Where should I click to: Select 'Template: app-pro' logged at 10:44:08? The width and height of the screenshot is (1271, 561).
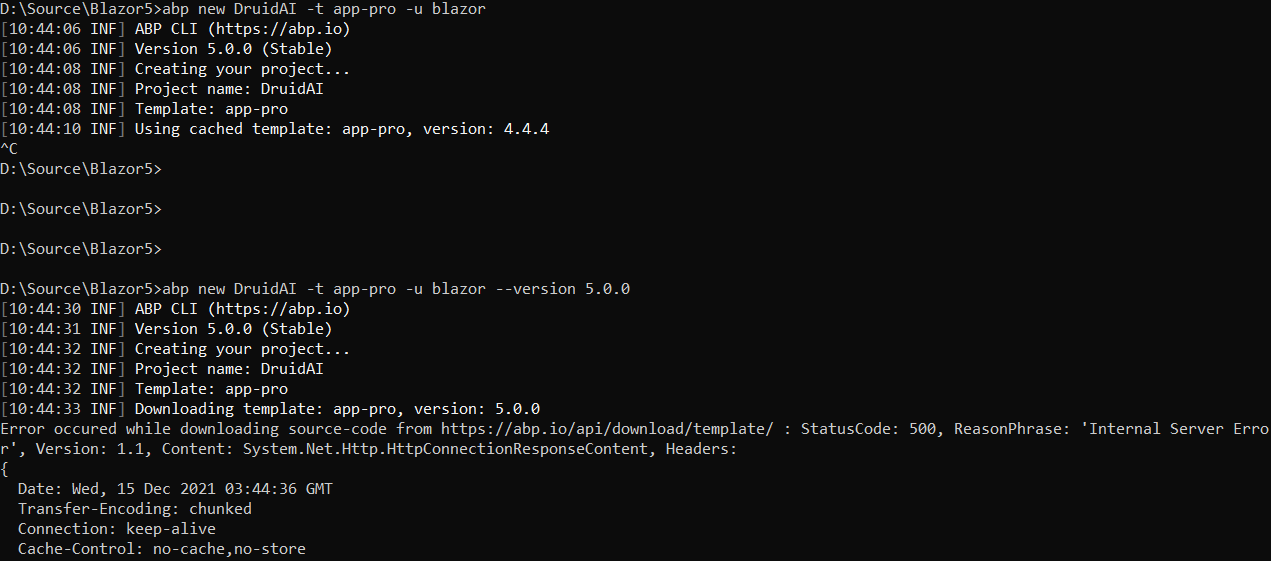click(211, 109)
